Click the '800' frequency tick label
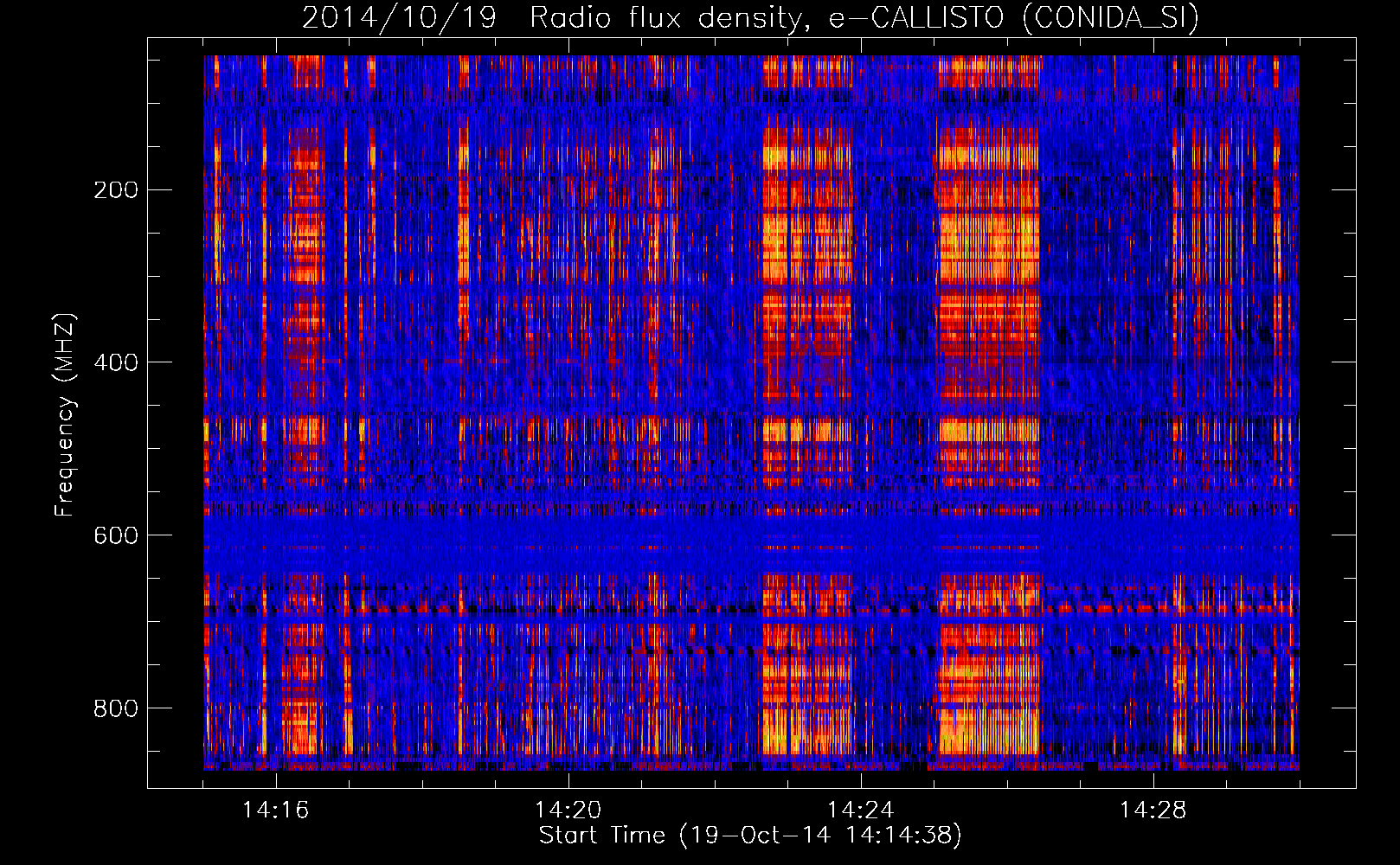 [x=116, y=709]
